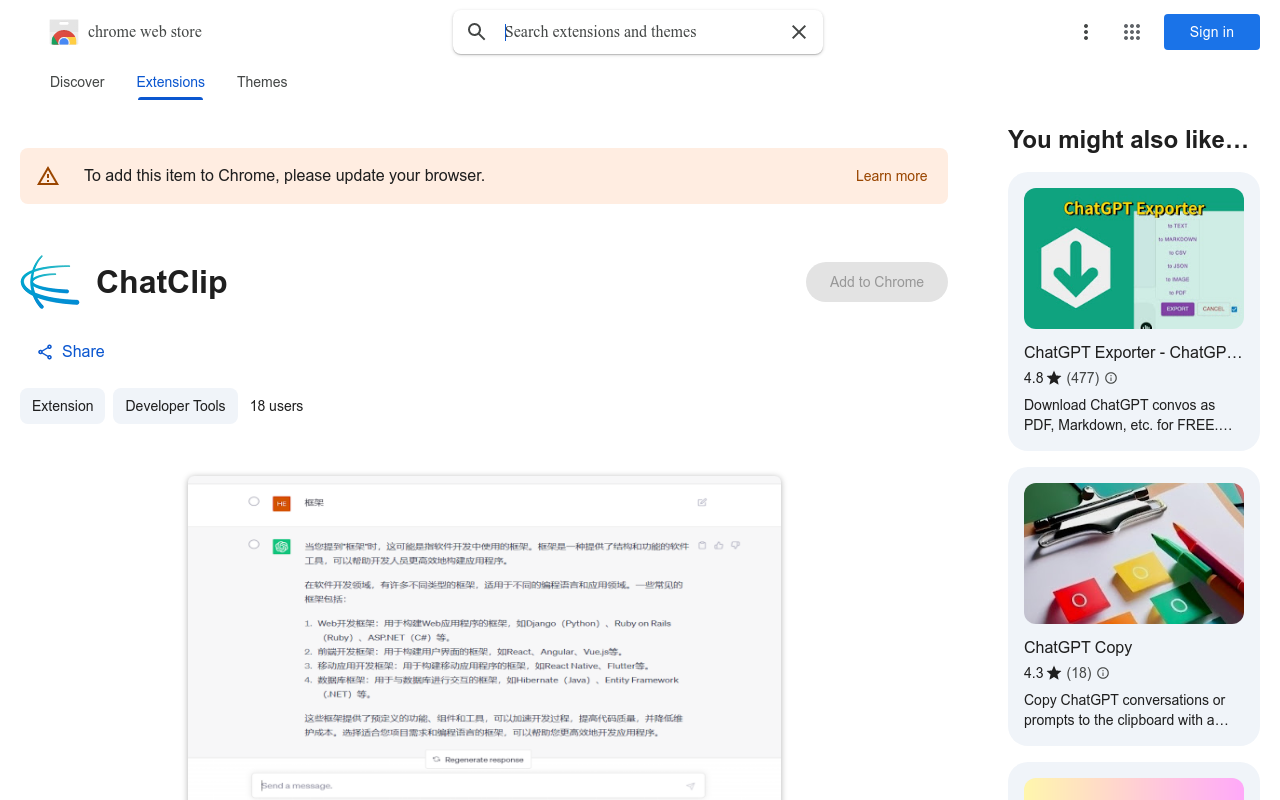1280x800 pixels.
Task: Focus the Search extensions and themes field
Action: [638, 32]
